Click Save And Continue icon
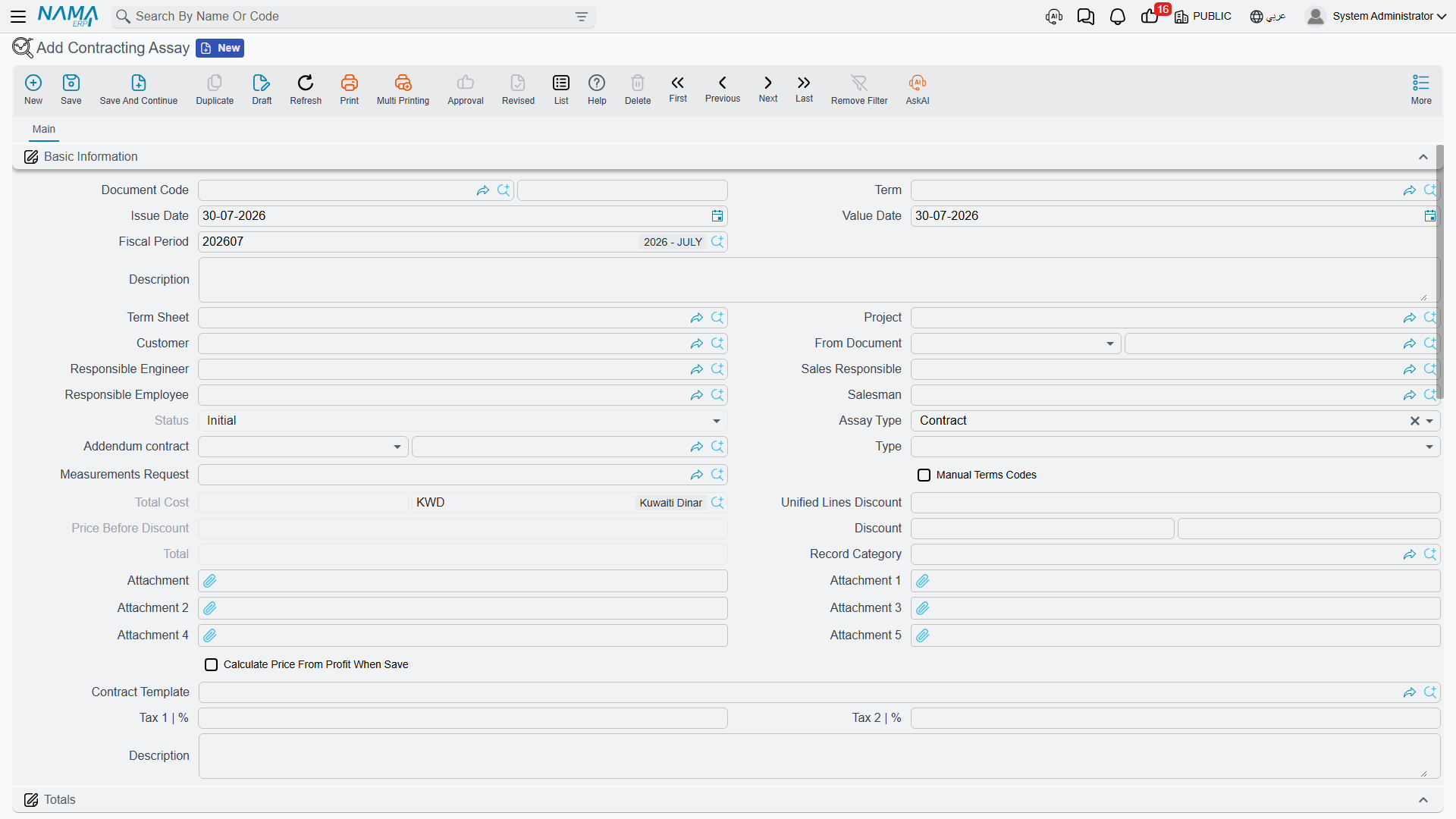Image resolution: width=1456 pixels, height=819 pixels. [x=139, y=83]
